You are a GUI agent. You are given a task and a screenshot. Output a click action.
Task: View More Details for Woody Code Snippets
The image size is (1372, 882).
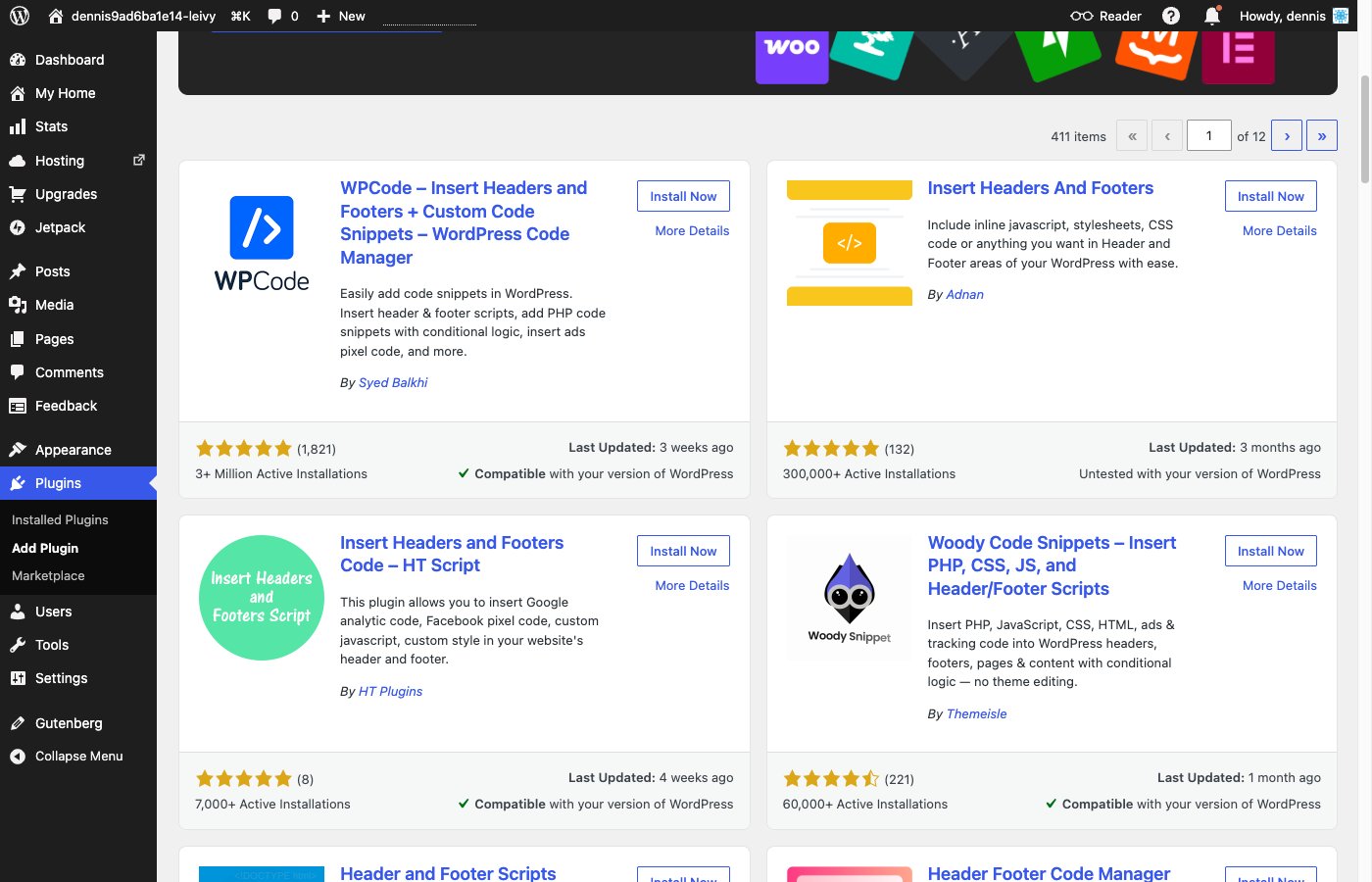[x=1279, y=586]
